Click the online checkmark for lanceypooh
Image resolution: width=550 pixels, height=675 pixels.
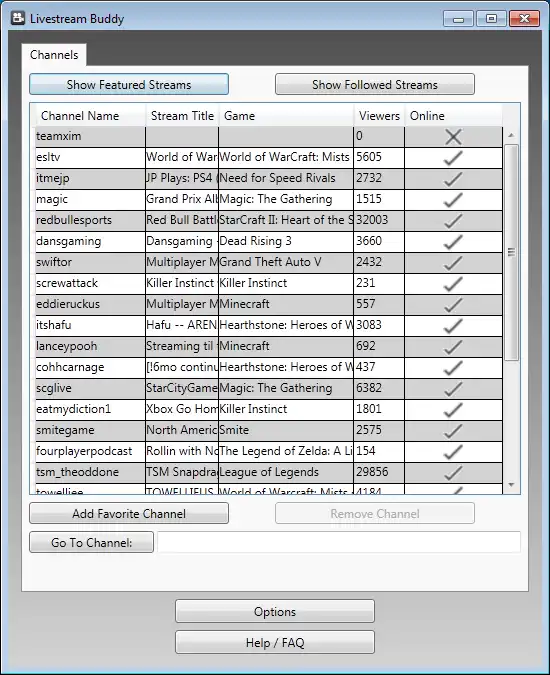pos(453,347)
